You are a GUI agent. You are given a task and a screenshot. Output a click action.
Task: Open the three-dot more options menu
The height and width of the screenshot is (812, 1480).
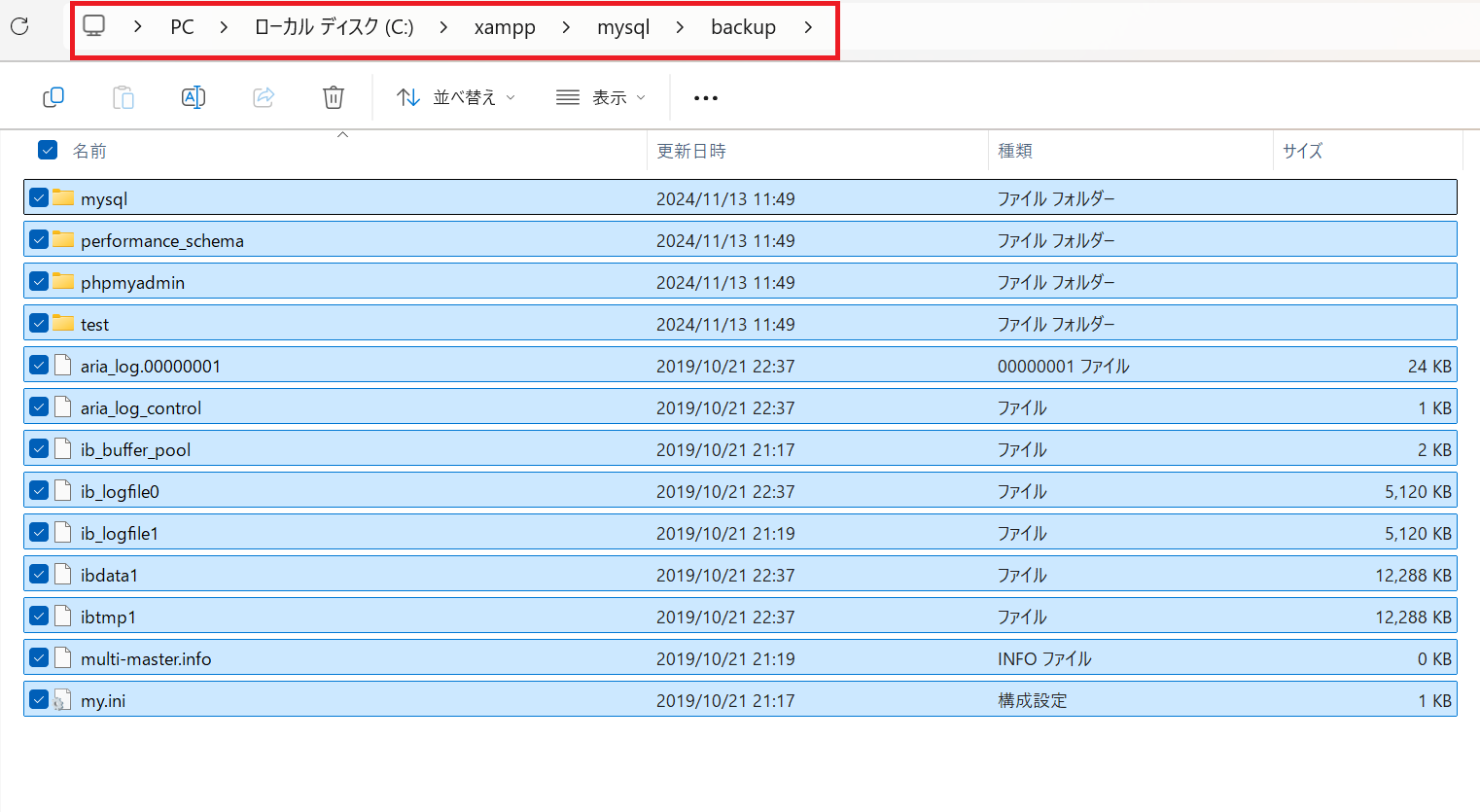706,97
